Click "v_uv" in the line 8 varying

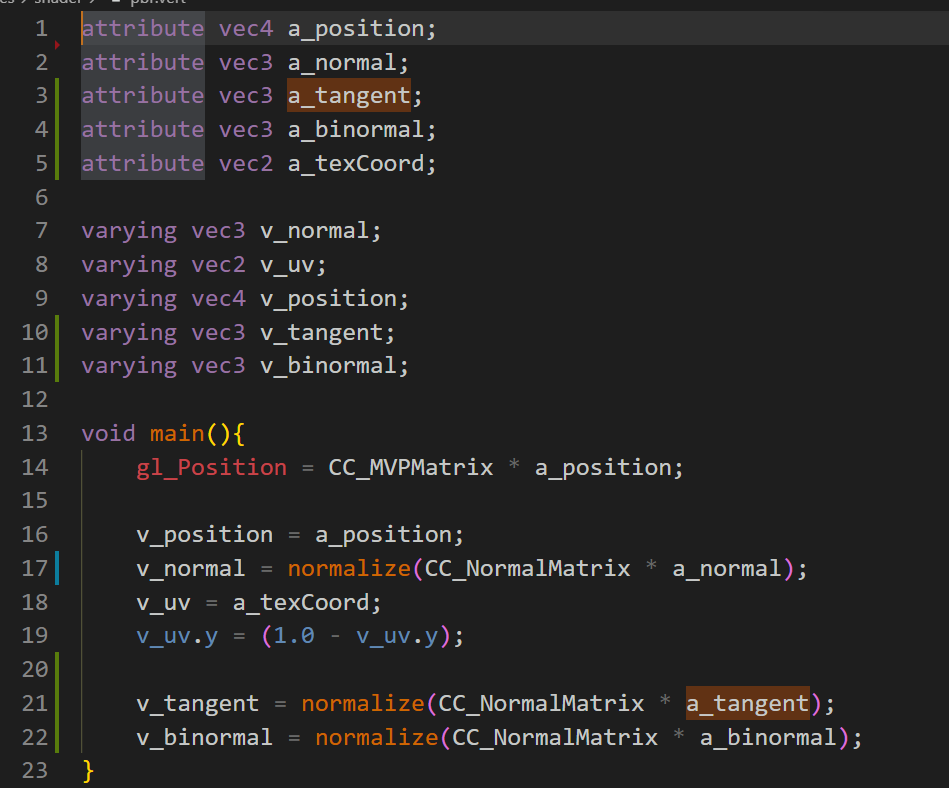point(287,265)
